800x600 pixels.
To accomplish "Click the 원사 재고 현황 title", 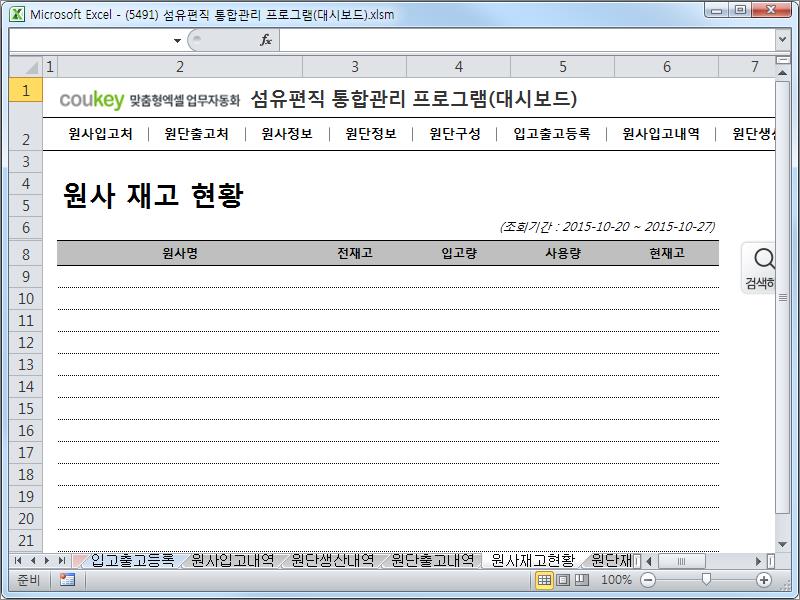I will click(x=153, y=195).
